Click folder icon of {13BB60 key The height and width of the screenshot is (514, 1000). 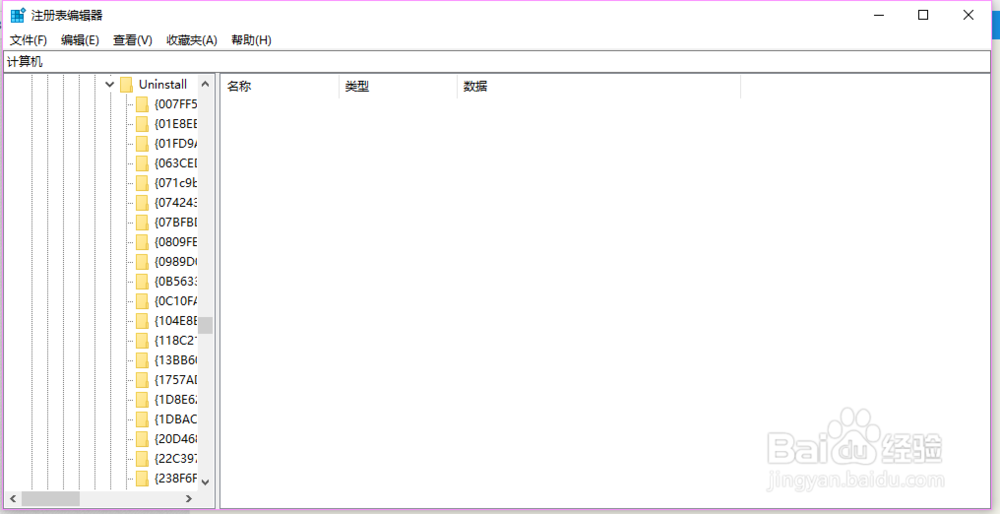[142, 360]
